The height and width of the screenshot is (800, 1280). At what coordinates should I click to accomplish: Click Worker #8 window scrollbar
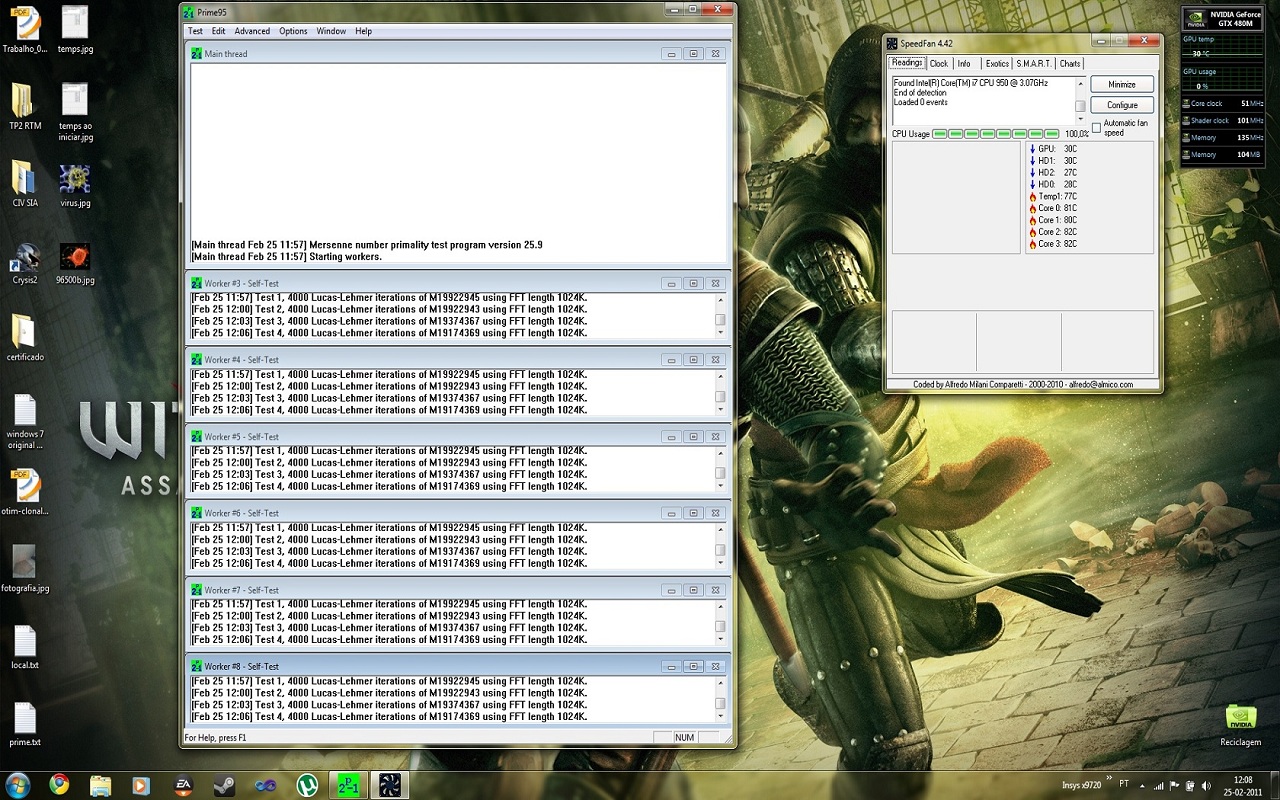(x=720, y=698)
